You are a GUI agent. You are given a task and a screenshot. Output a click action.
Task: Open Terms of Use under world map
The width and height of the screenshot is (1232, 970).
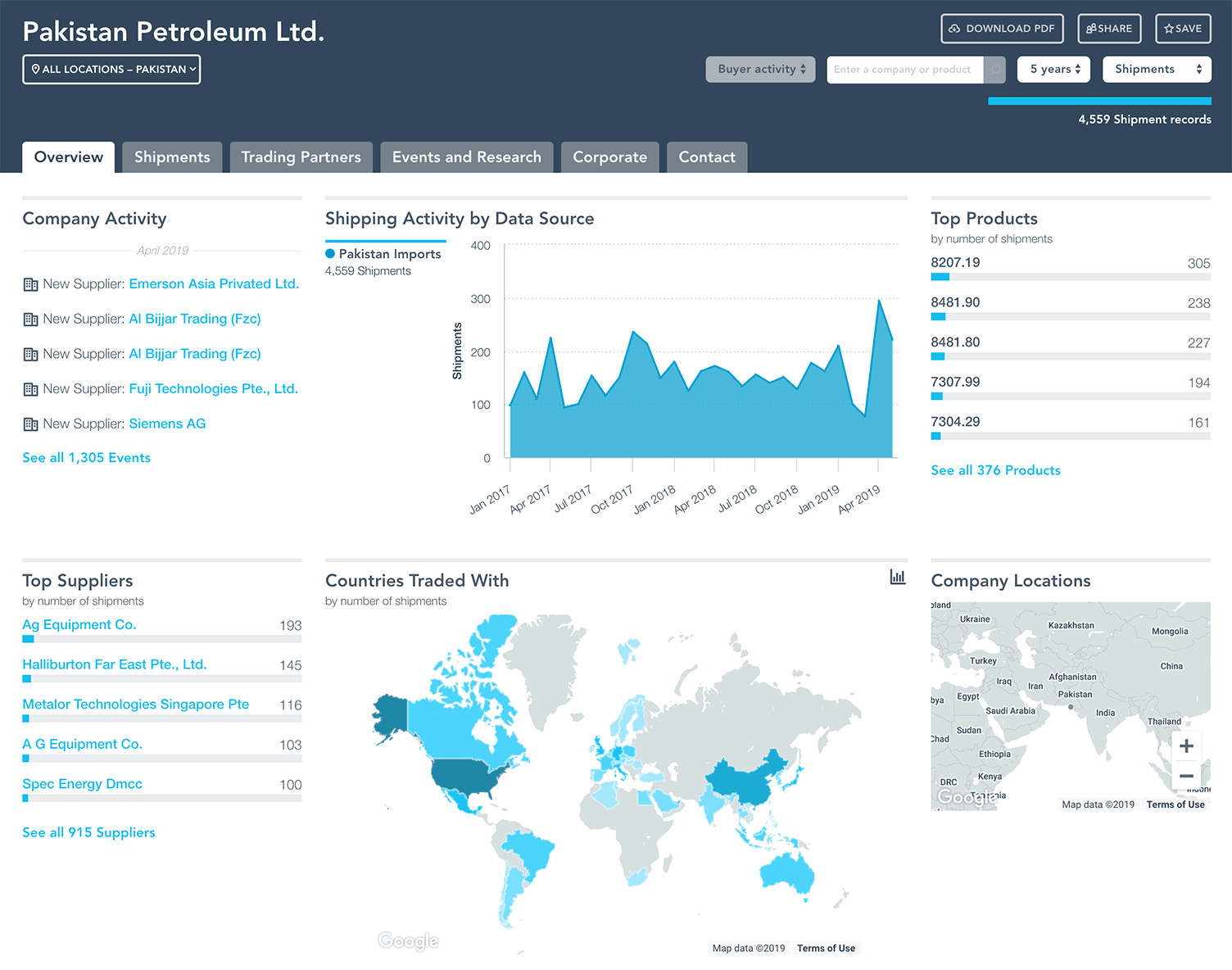(x=826, y=949)
